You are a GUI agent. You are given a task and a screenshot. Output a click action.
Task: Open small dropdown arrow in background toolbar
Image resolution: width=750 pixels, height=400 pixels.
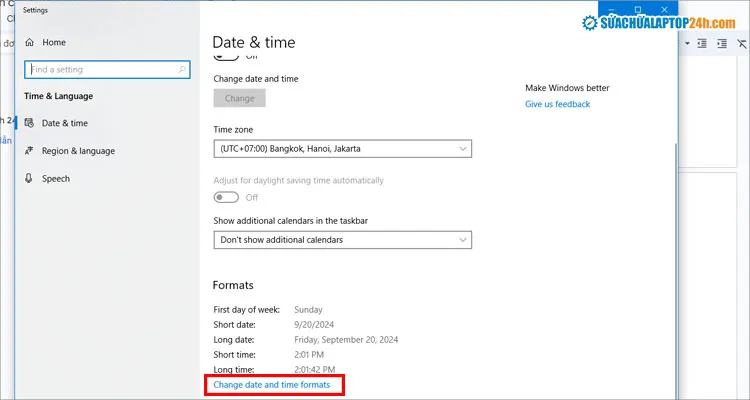click(x=688, y=44)
